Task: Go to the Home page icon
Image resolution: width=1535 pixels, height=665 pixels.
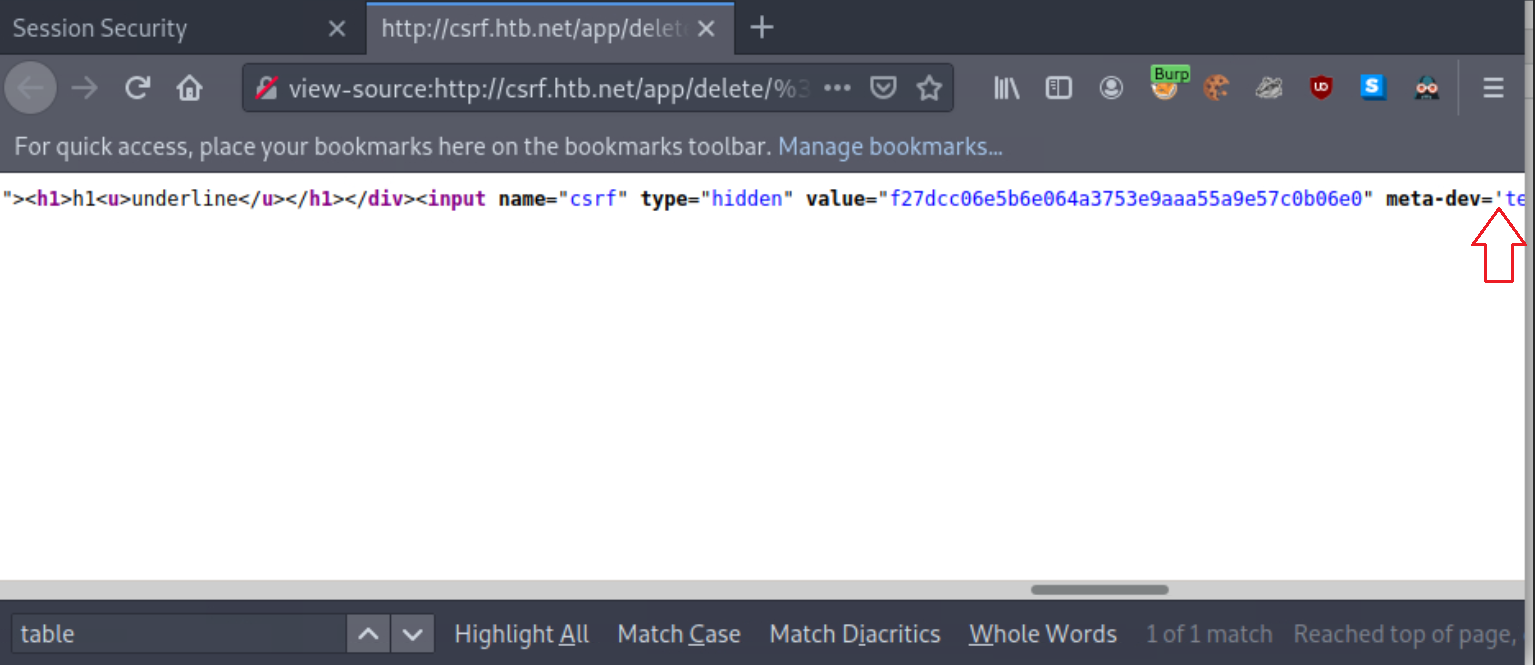Action: click(x=189, y=89)
